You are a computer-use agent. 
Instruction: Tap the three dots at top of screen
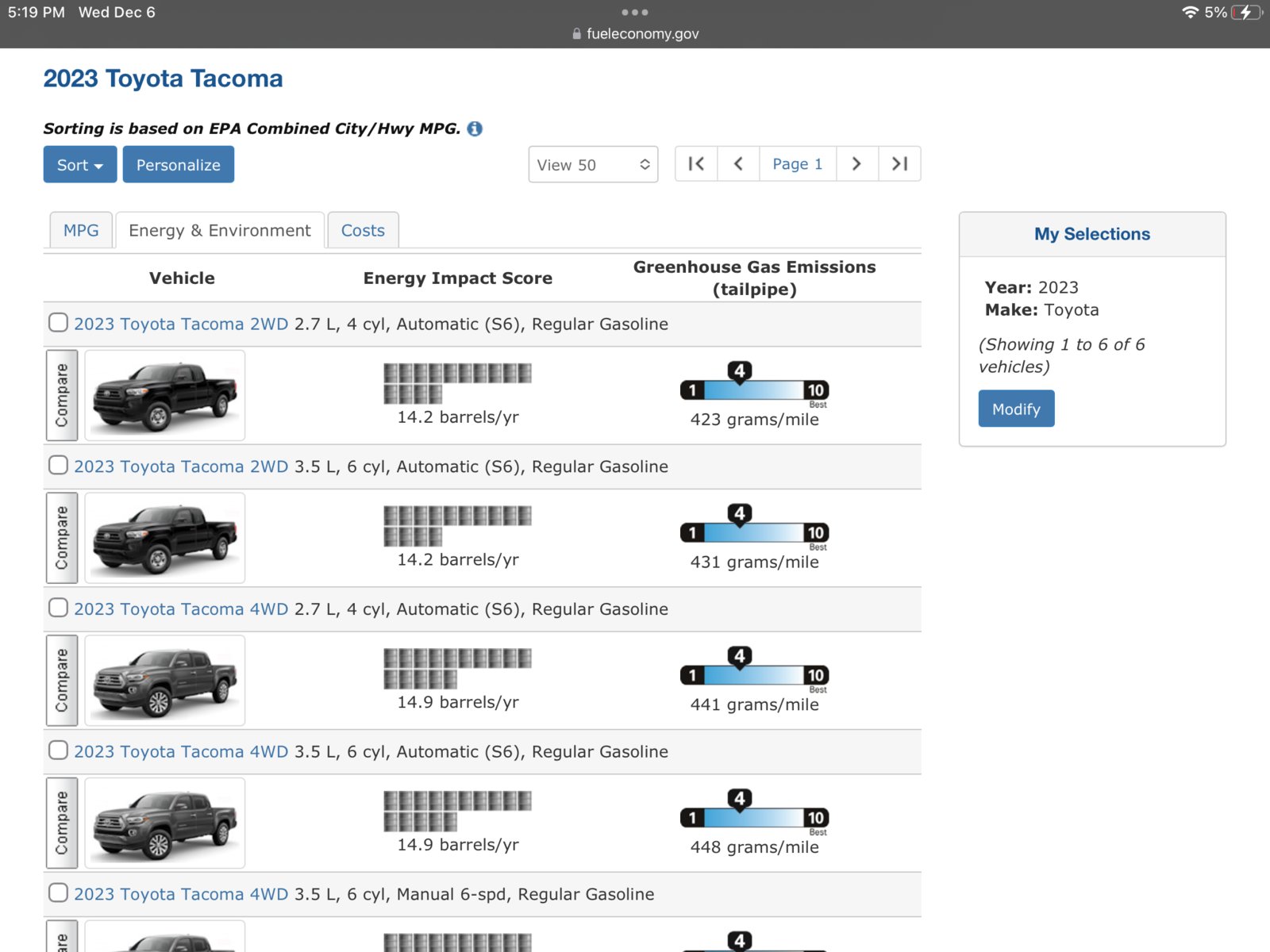[635, 12]
